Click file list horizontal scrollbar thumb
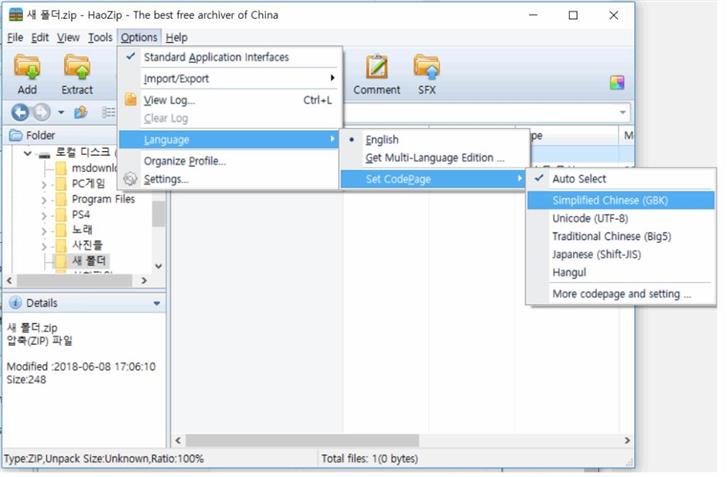 pyautogui.click(x=302, y=440)
